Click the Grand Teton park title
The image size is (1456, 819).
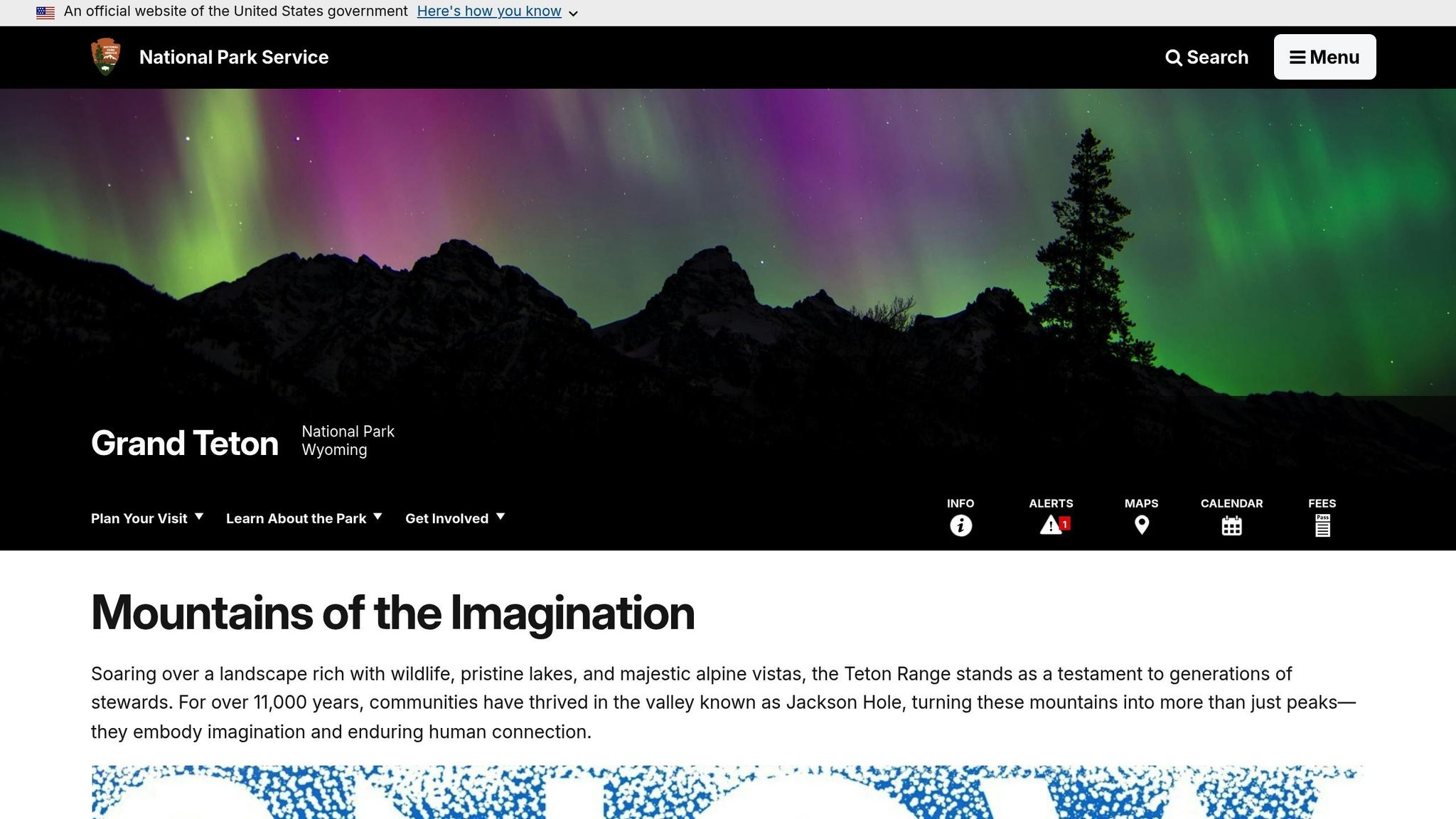point(185,443)
